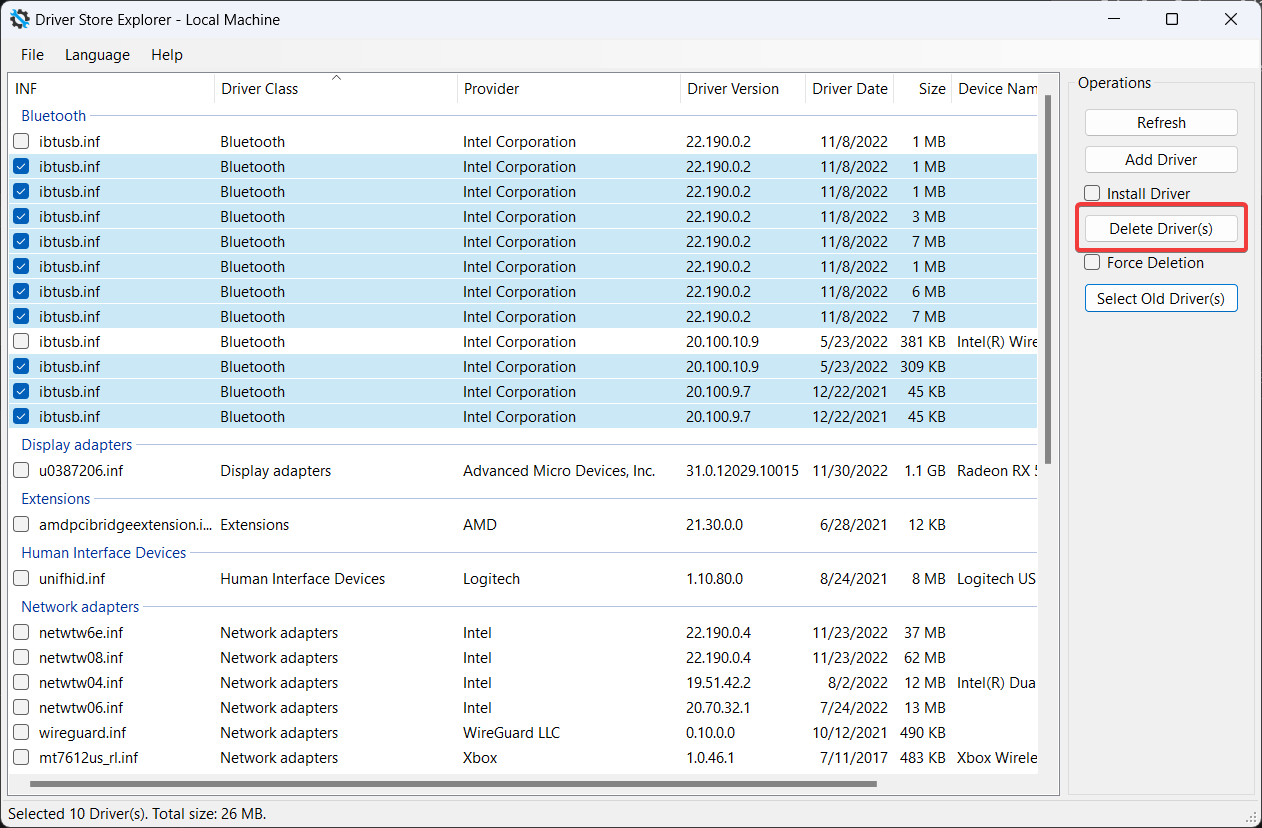Click the 'Human Interface Devices' driver class cell
The image size is (1262, 828).
(303, 579)
